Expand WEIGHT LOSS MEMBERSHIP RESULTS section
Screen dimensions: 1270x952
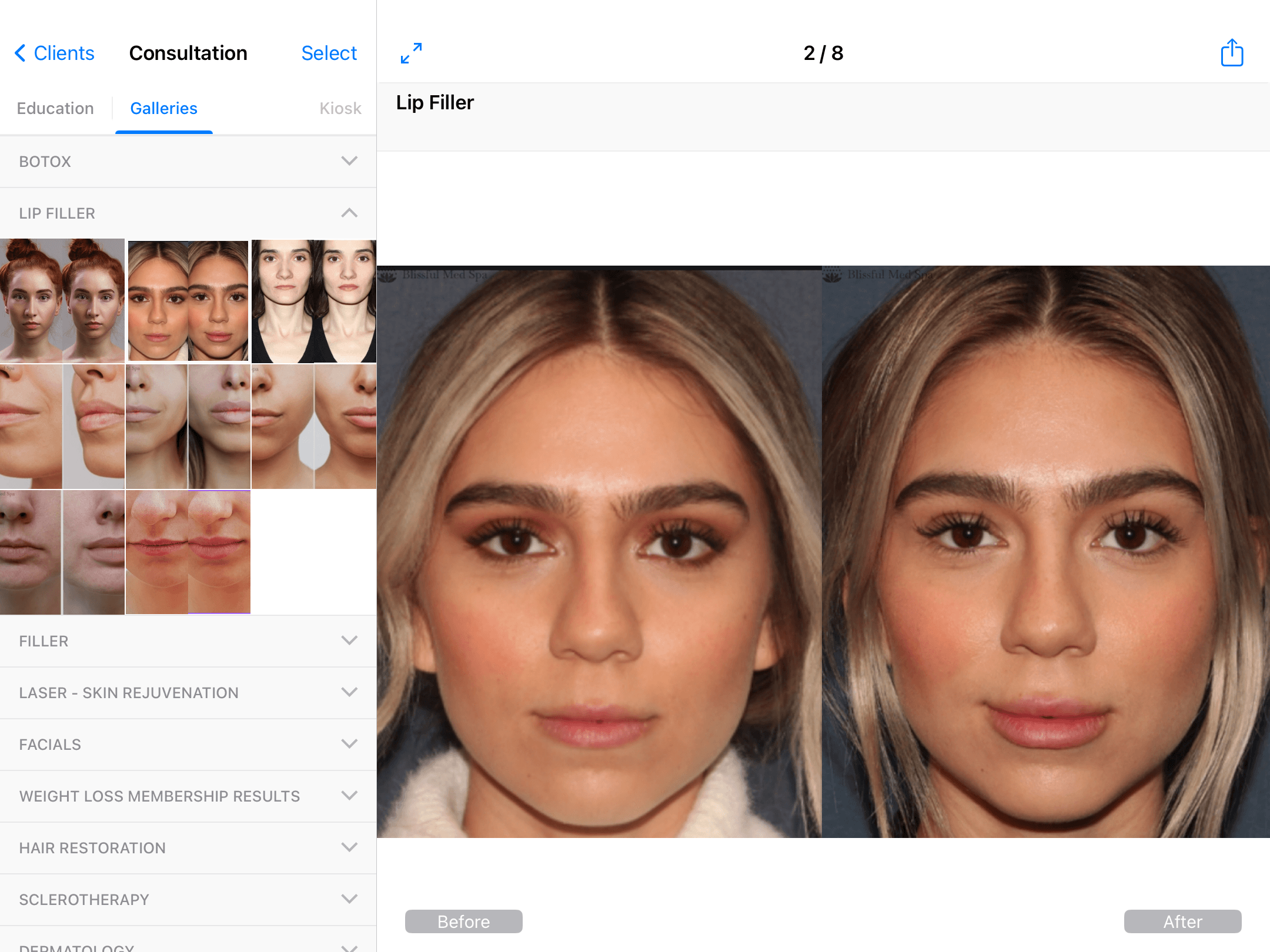click(349, 796)
